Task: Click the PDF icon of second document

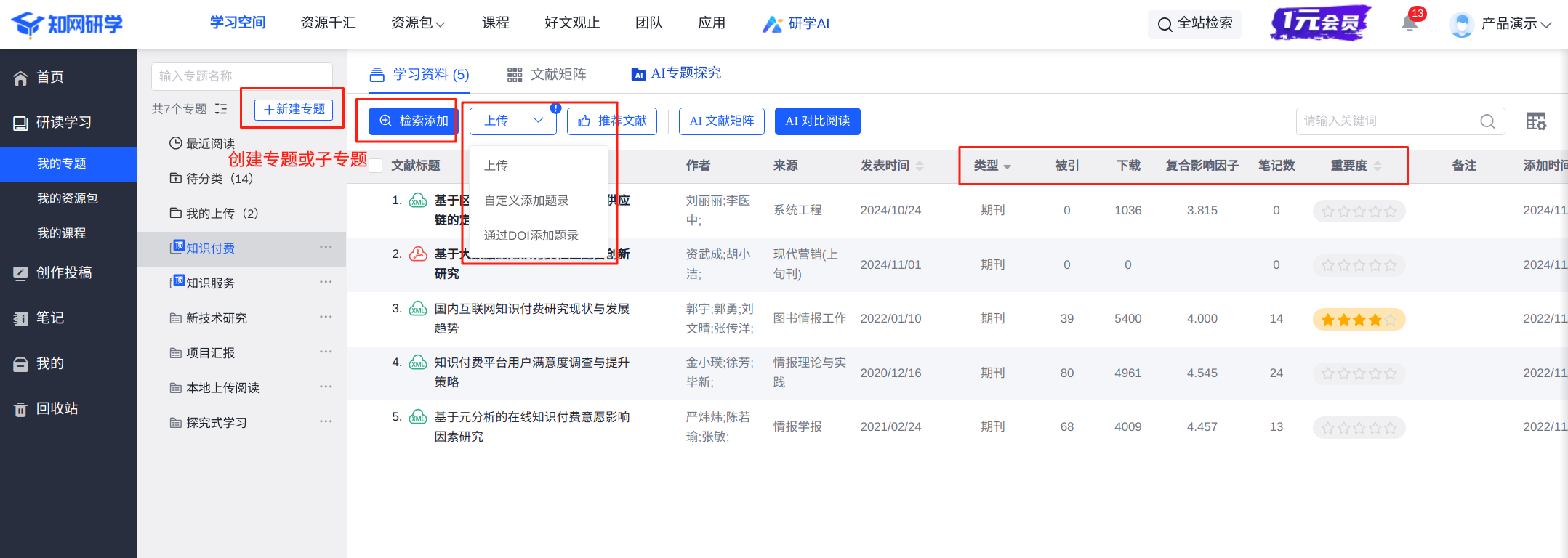Action: [418, 254]
